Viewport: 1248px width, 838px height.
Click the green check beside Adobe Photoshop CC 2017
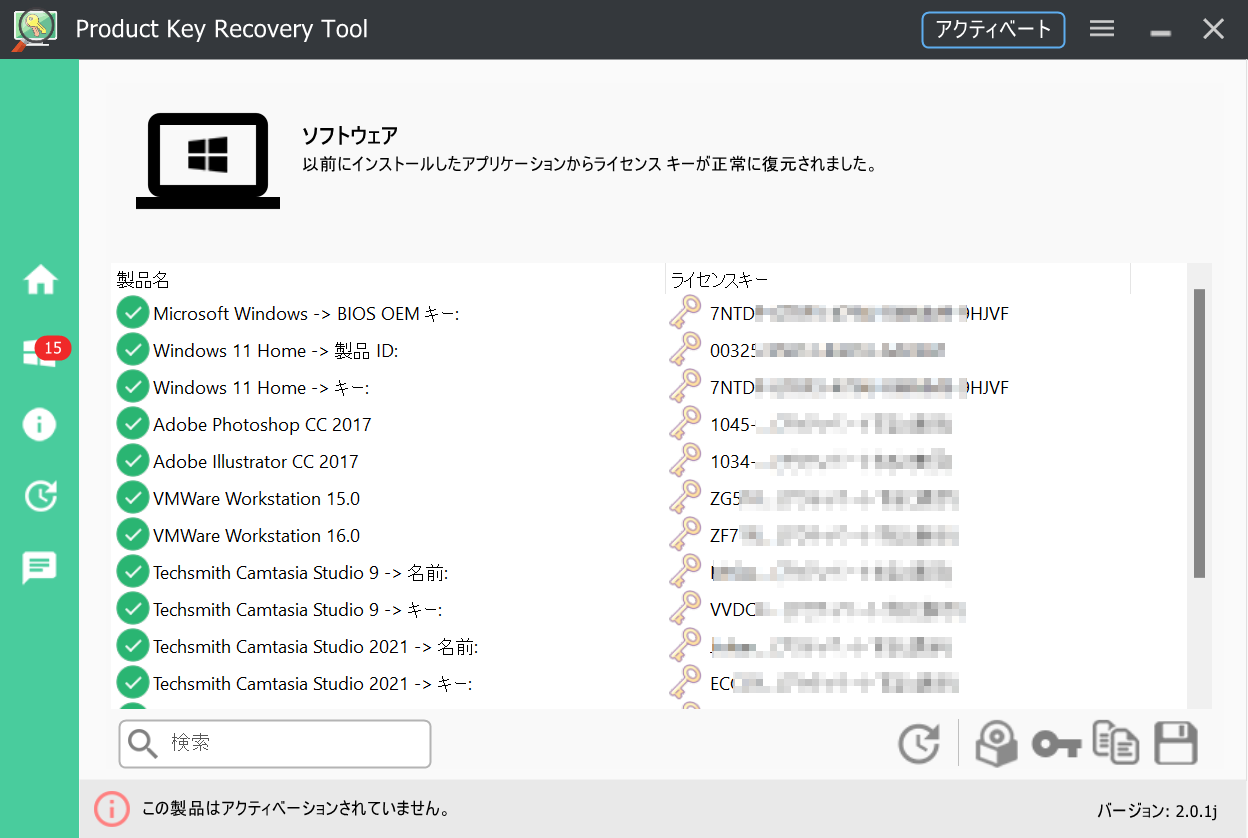132,424
